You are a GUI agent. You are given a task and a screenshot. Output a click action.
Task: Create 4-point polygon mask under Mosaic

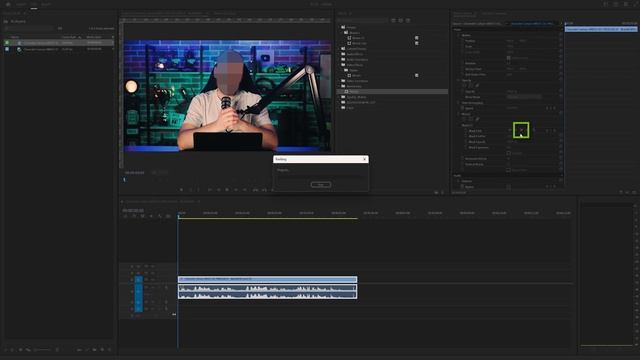[x=471, y=120]
